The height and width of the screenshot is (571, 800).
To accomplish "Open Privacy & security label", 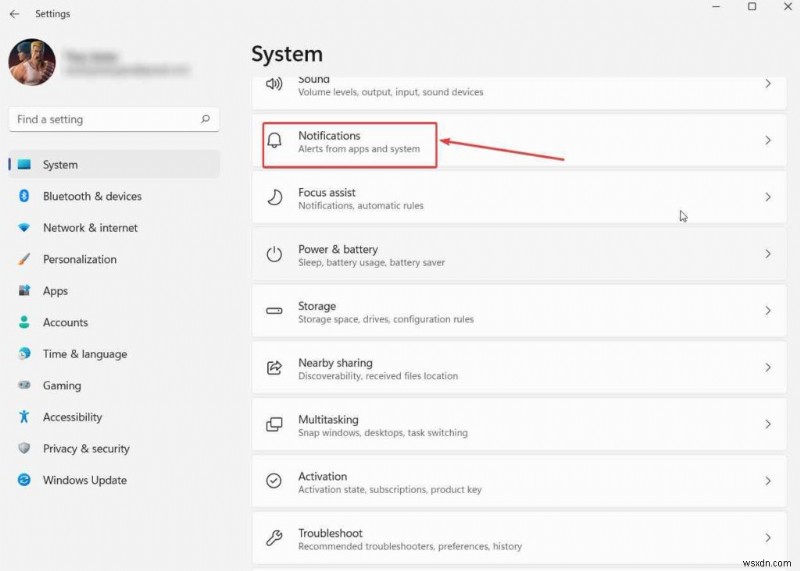I will point(86,449).
